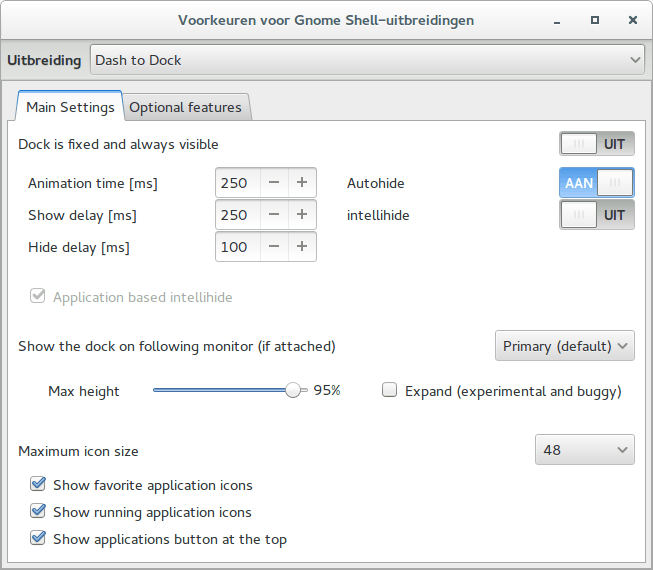Click the Autohide label
This screenshot has width=653, height=570.
pyautogui.click(x=376, y=183)
